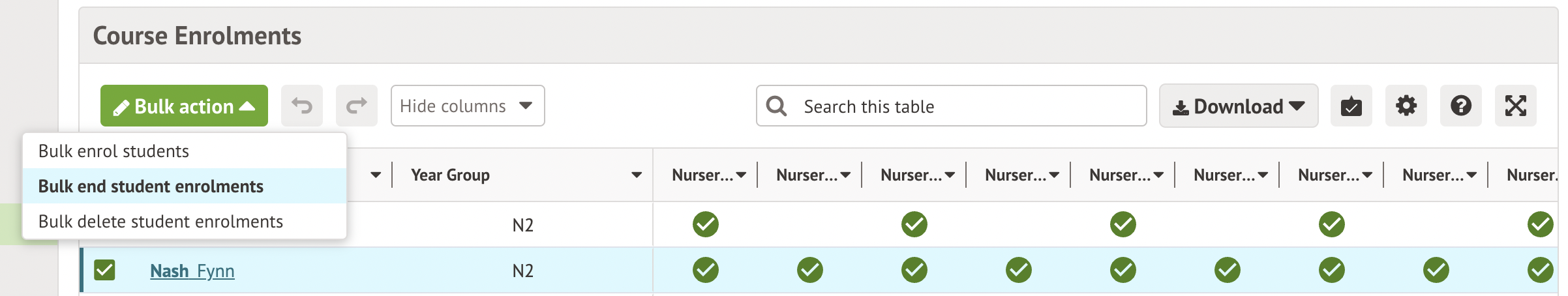Viewport: 1568px width, 296px height.
Task: Click the redo arrow icon
Action: coord(356,106)
